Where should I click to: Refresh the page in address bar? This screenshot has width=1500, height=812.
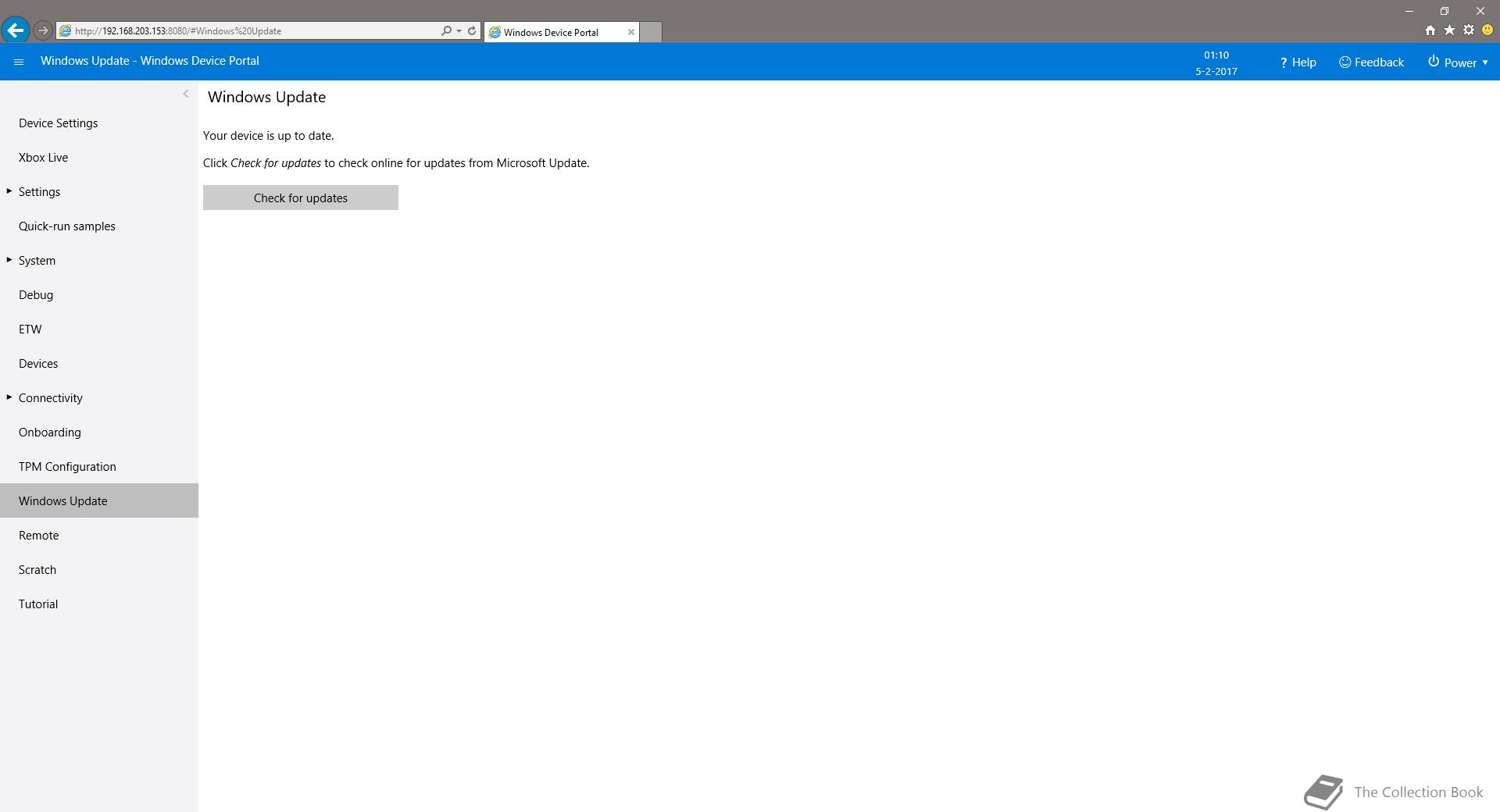point(472,30)
